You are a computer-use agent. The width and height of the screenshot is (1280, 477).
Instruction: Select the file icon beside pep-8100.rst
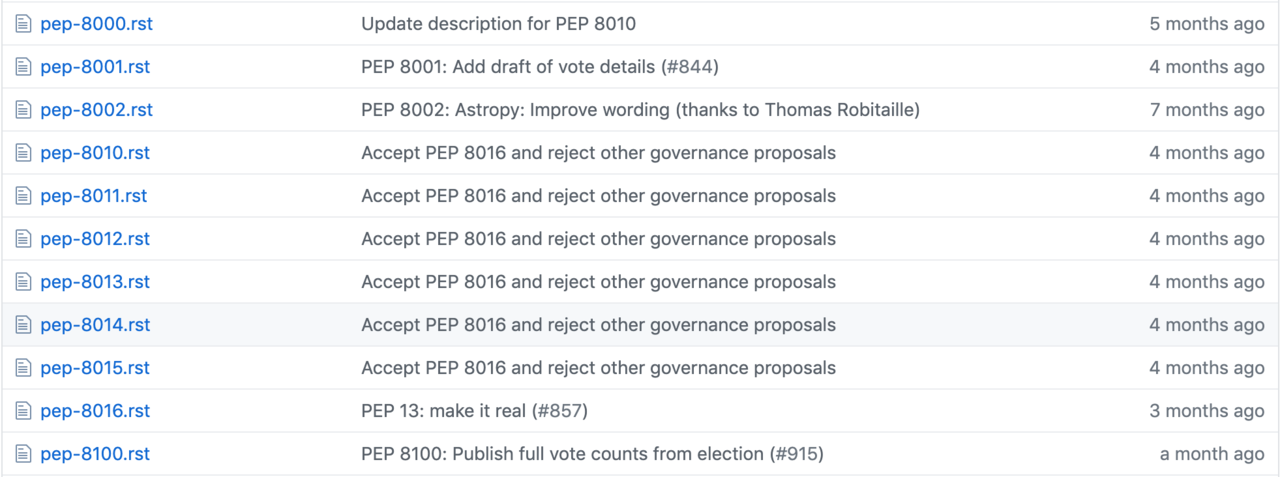tap(24, 454)
